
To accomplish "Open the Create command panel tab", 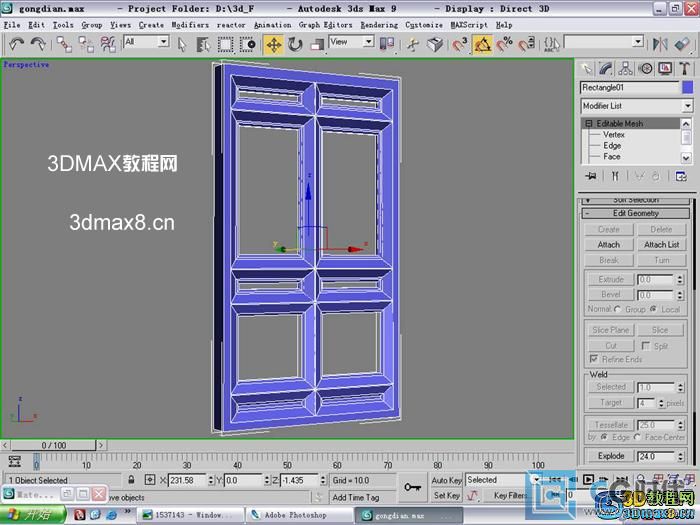I will 587,68.
